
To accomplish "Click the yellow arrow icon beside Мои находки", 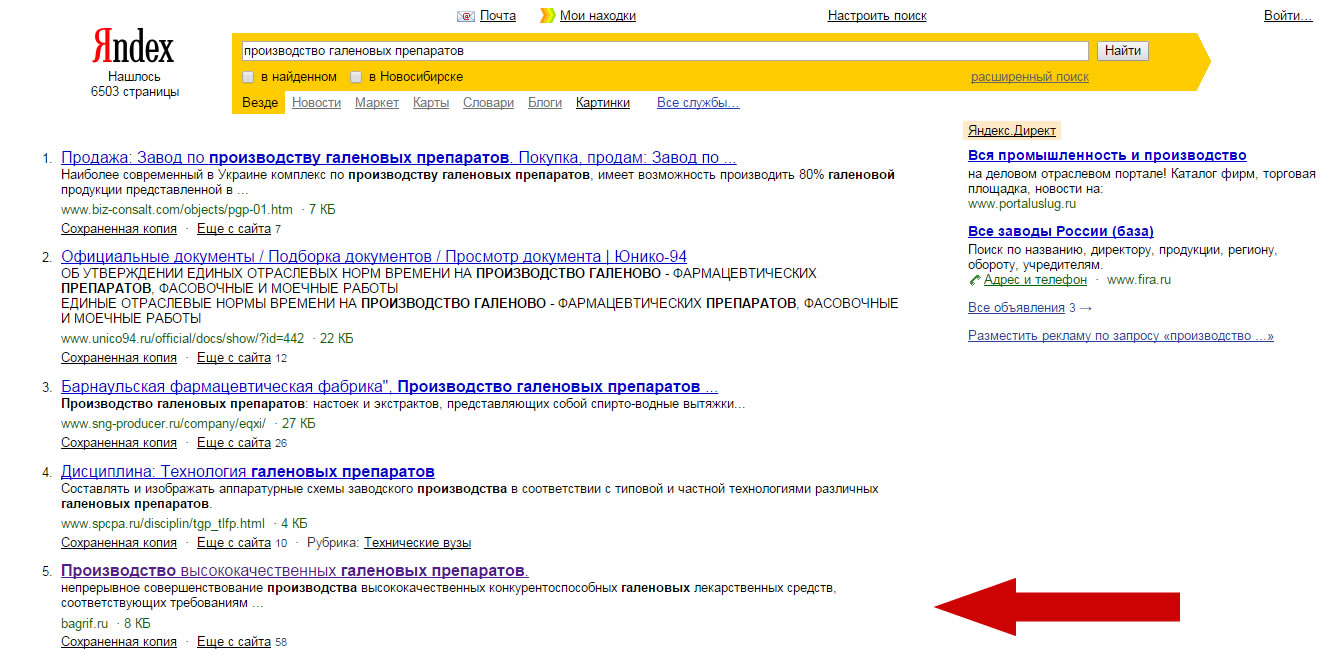I will pyautogui.click(x=548, y=16).
